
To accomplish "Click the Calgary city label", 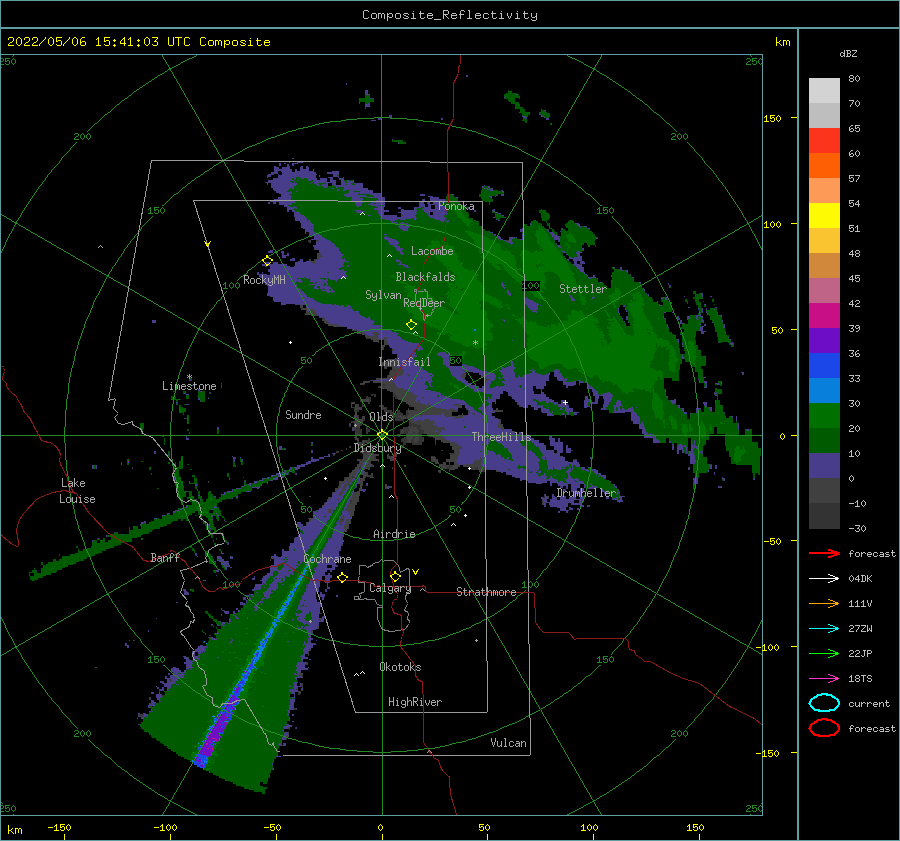I will (x=390, y=588).
